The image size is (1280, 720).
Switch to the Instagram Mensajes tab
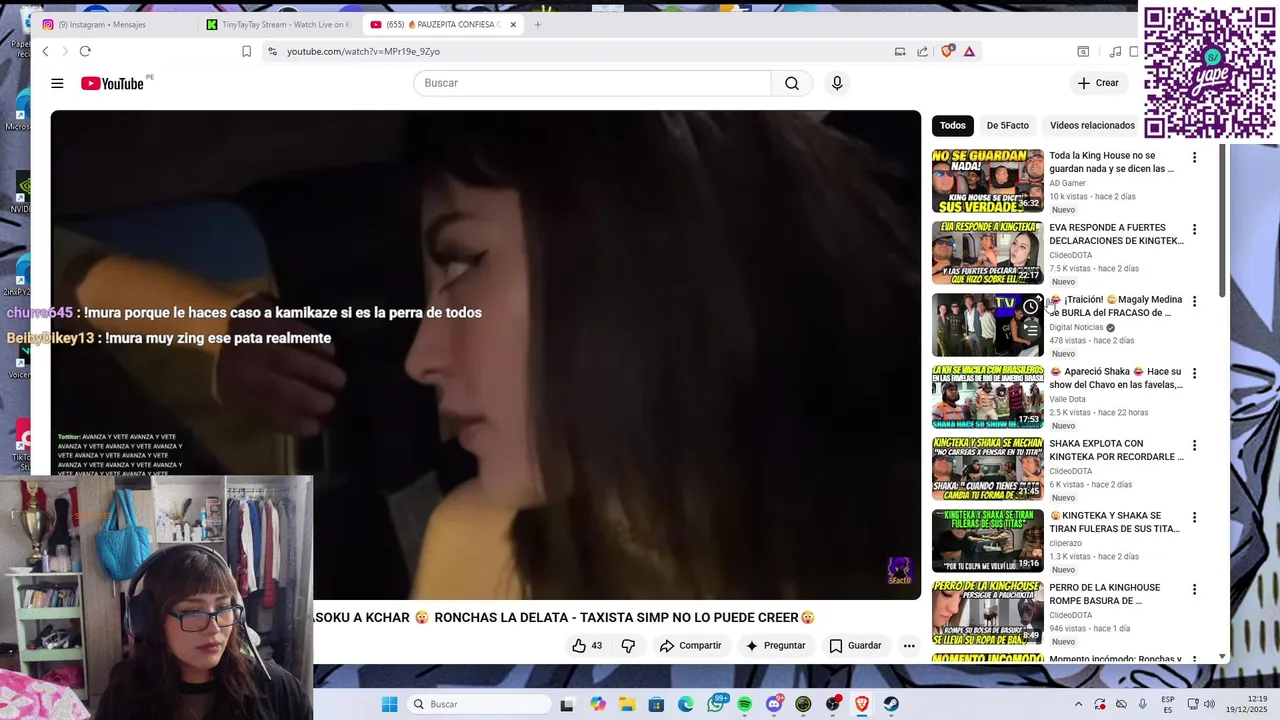pos(113,24)
